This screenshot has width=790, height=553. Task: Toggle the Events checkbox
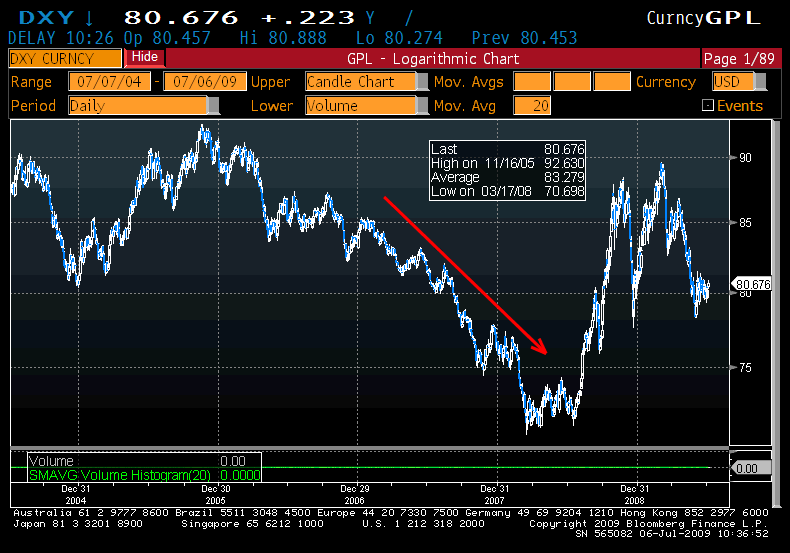(x=708, y=105)
